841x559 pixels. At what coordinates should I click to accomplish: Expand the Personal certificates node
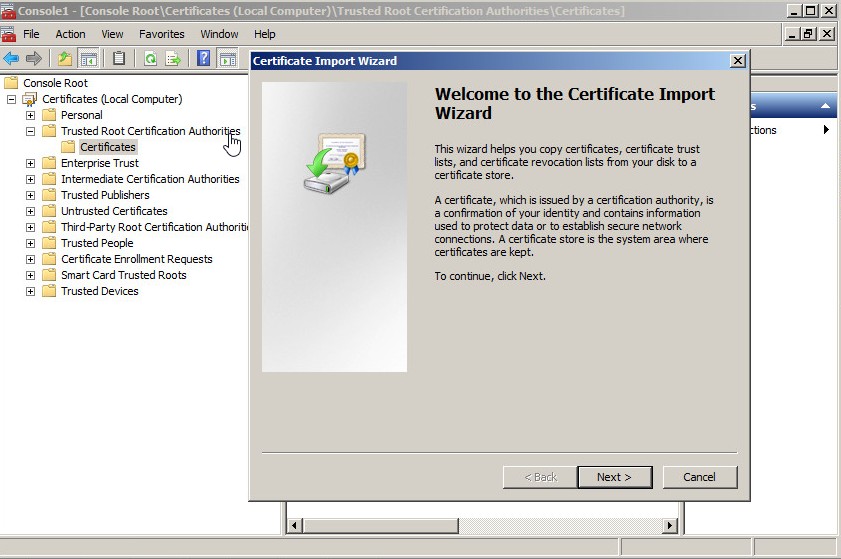pyautogui.click(x=30, y=115)
